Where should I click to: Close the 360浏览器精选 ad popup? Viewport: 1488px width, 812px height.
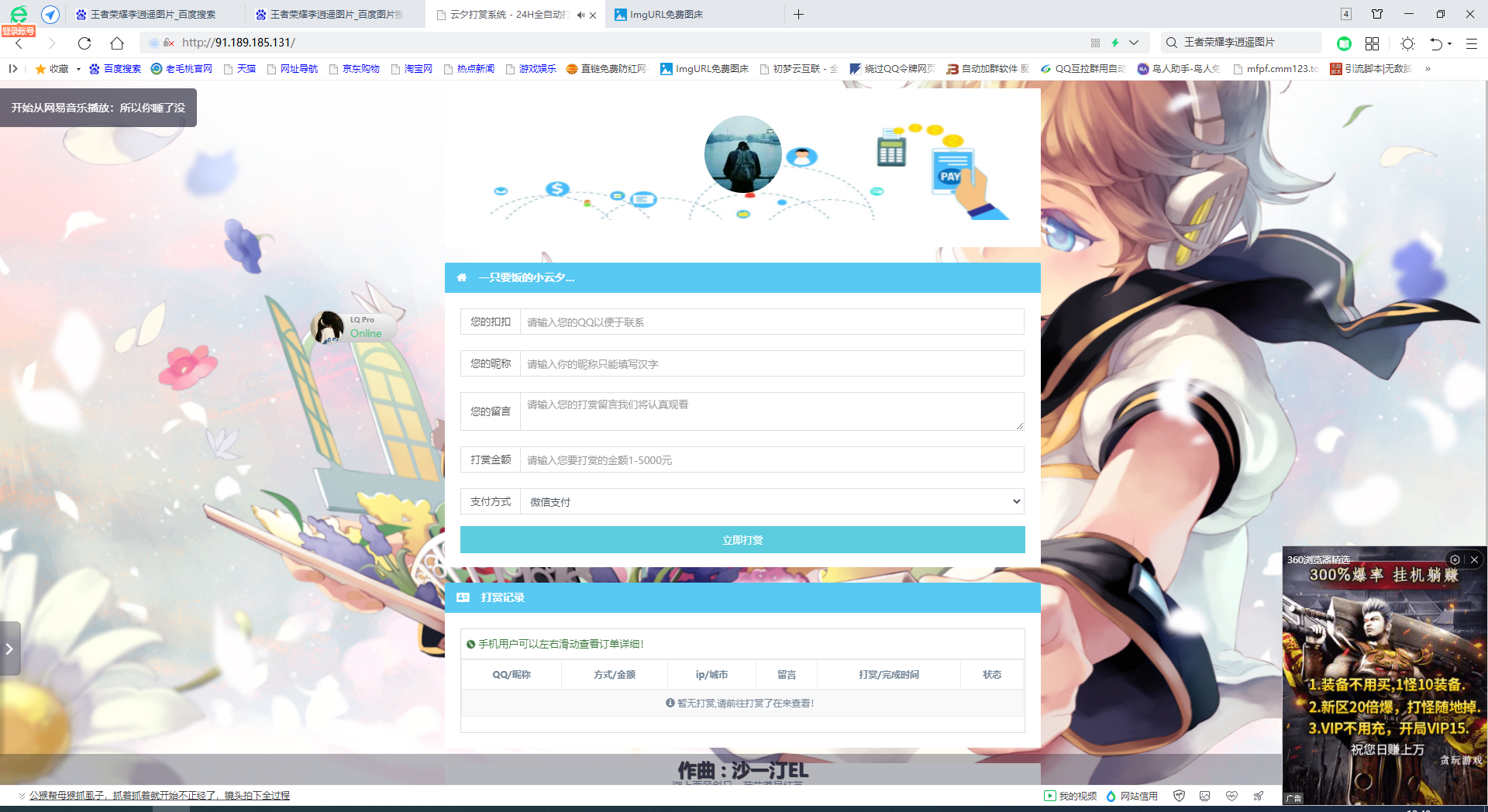pos(1475,559)
